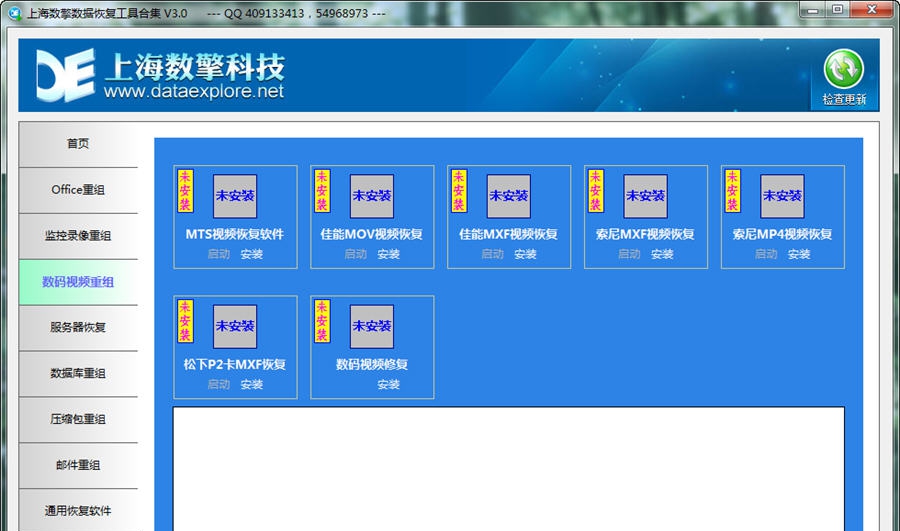Image resolution: width=900 pixels, height=531 pixels.
Task: Launch 佳能MXF视频恢复 via 启动
Action: point(492,254)
